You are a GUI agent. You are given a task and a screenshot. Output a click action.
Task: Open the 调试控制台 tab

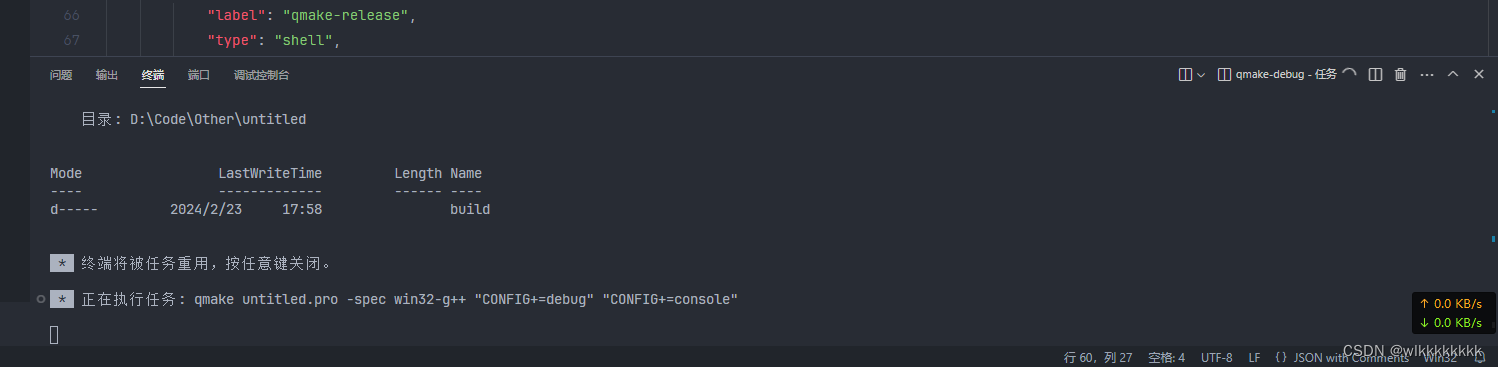[261, 75]
